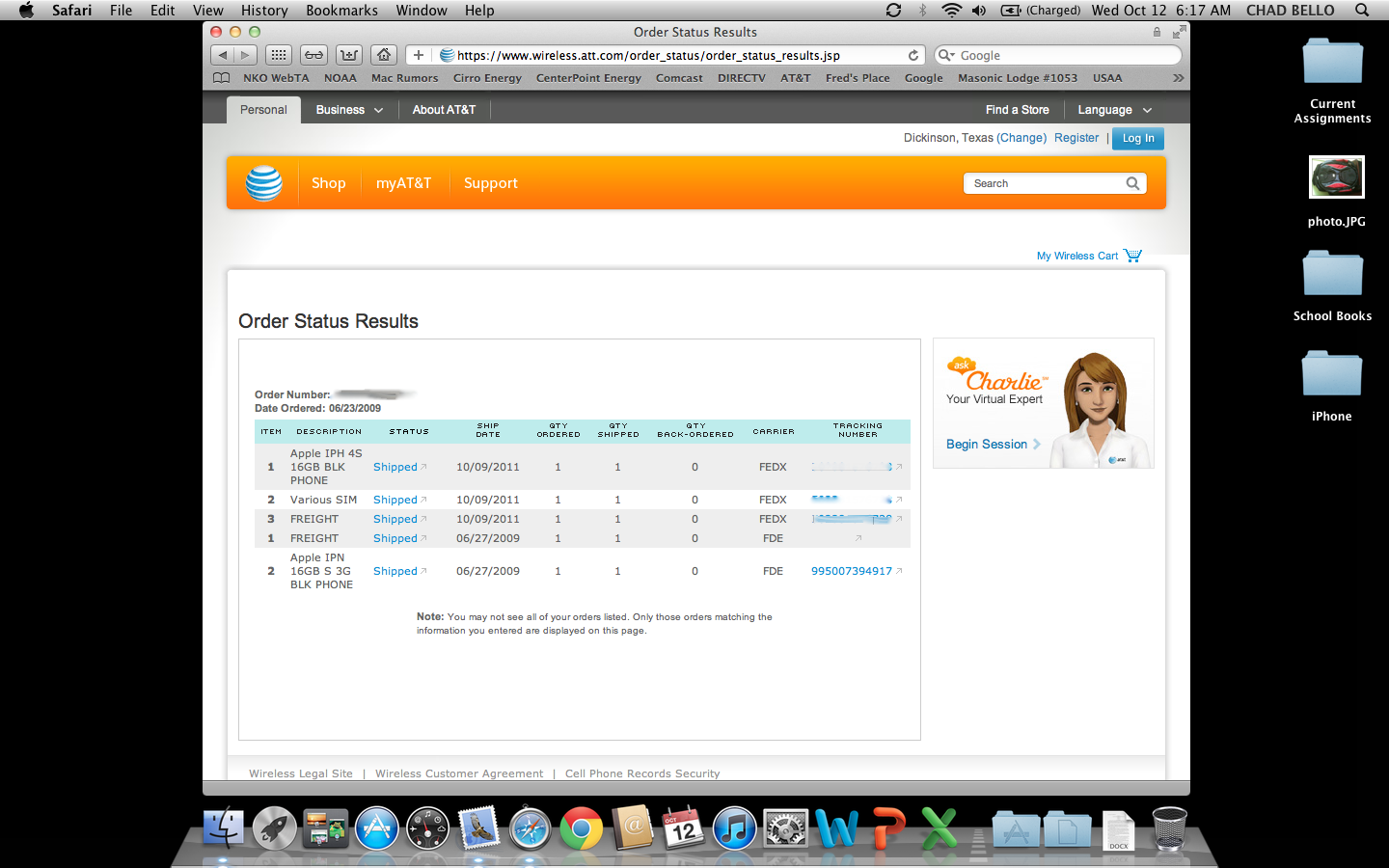
Task: Open the Shop navigation item
Action: pos(328,183)
